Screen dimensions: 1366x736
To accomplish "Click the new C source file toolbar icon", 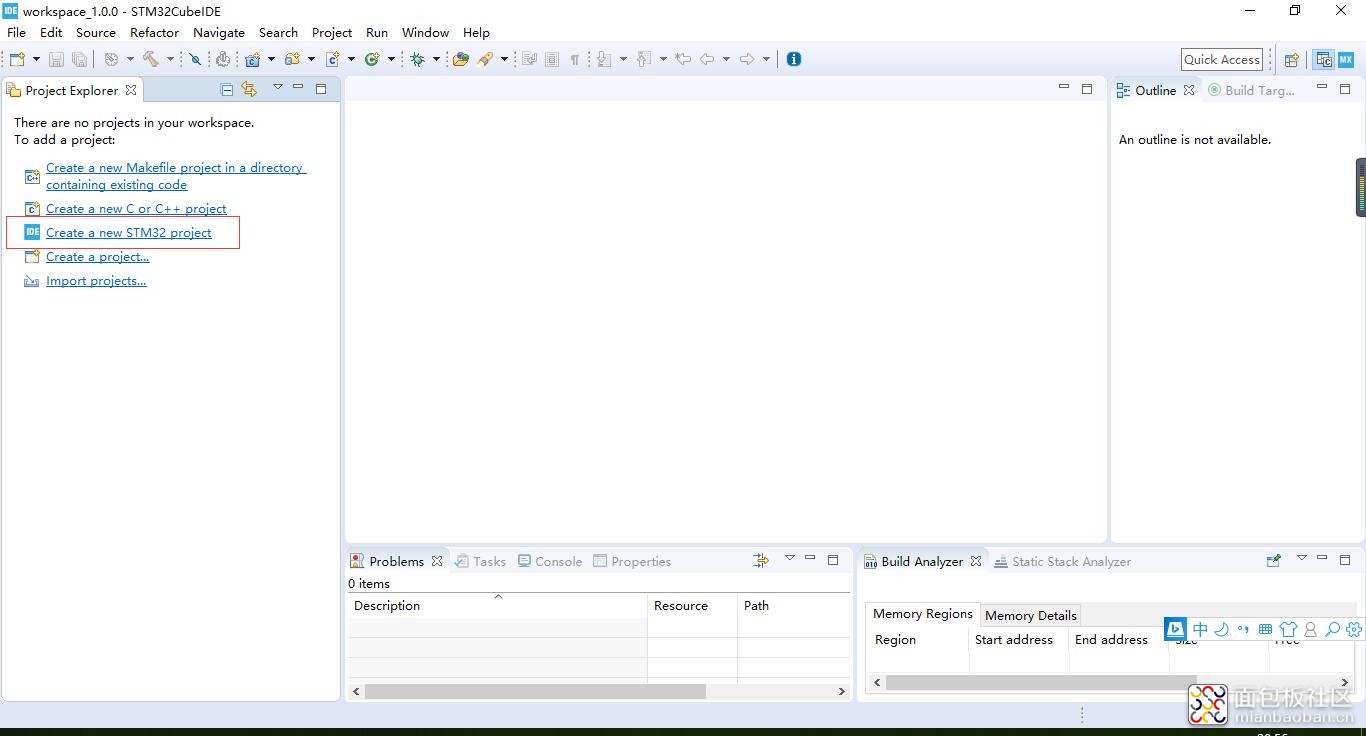I will coord(332,60).
